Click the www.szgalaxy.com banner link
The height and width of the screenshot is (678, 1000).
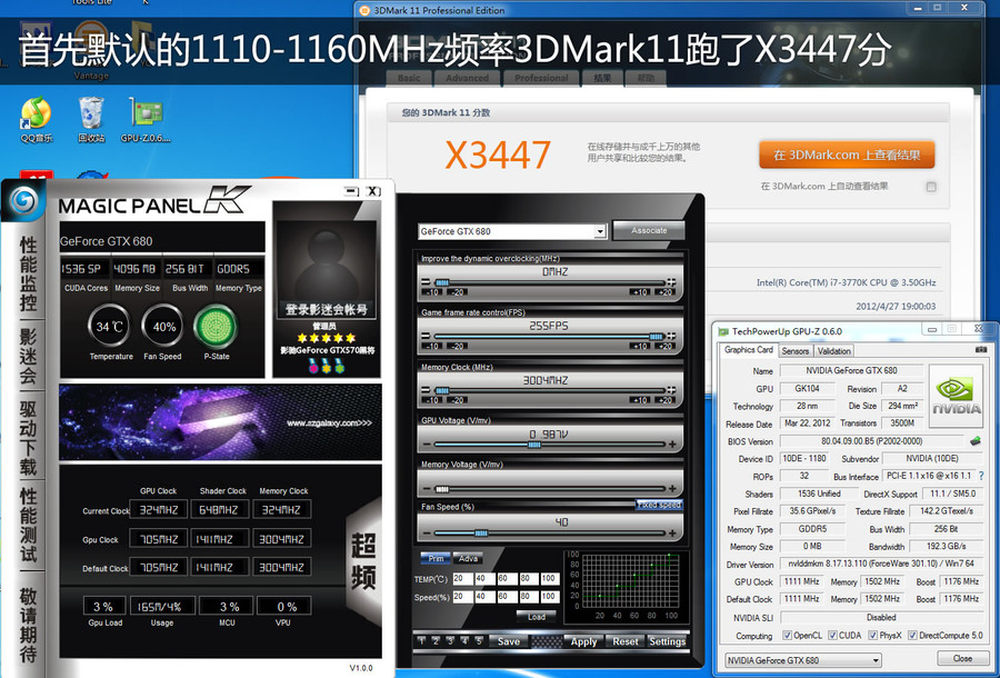329,423
